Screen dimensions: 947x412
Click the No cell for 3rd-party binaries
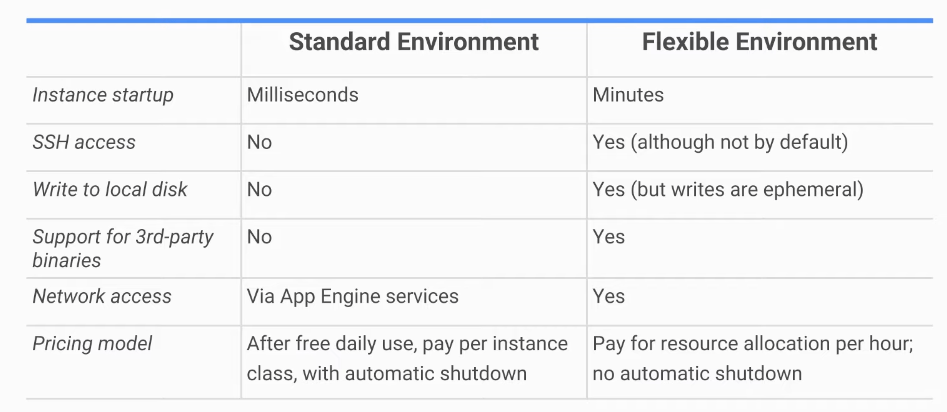point(259,237)
